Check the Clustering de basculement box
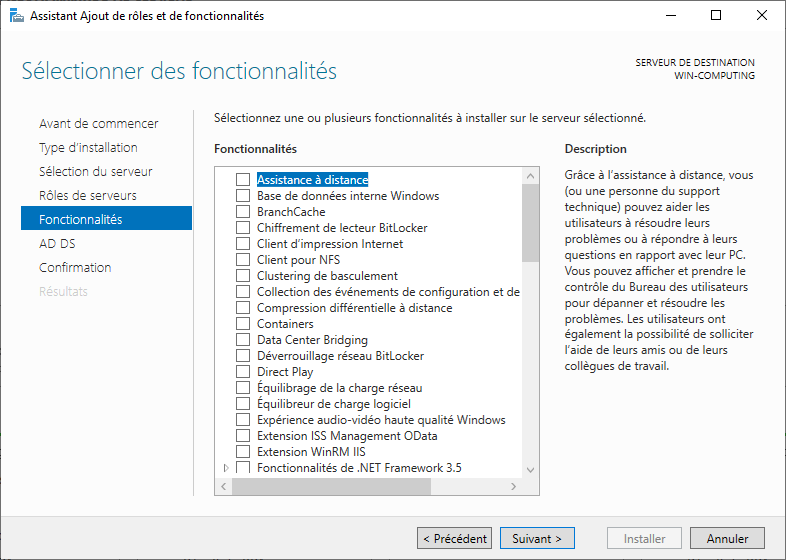The image size is (786, 560). pos(243,276)
